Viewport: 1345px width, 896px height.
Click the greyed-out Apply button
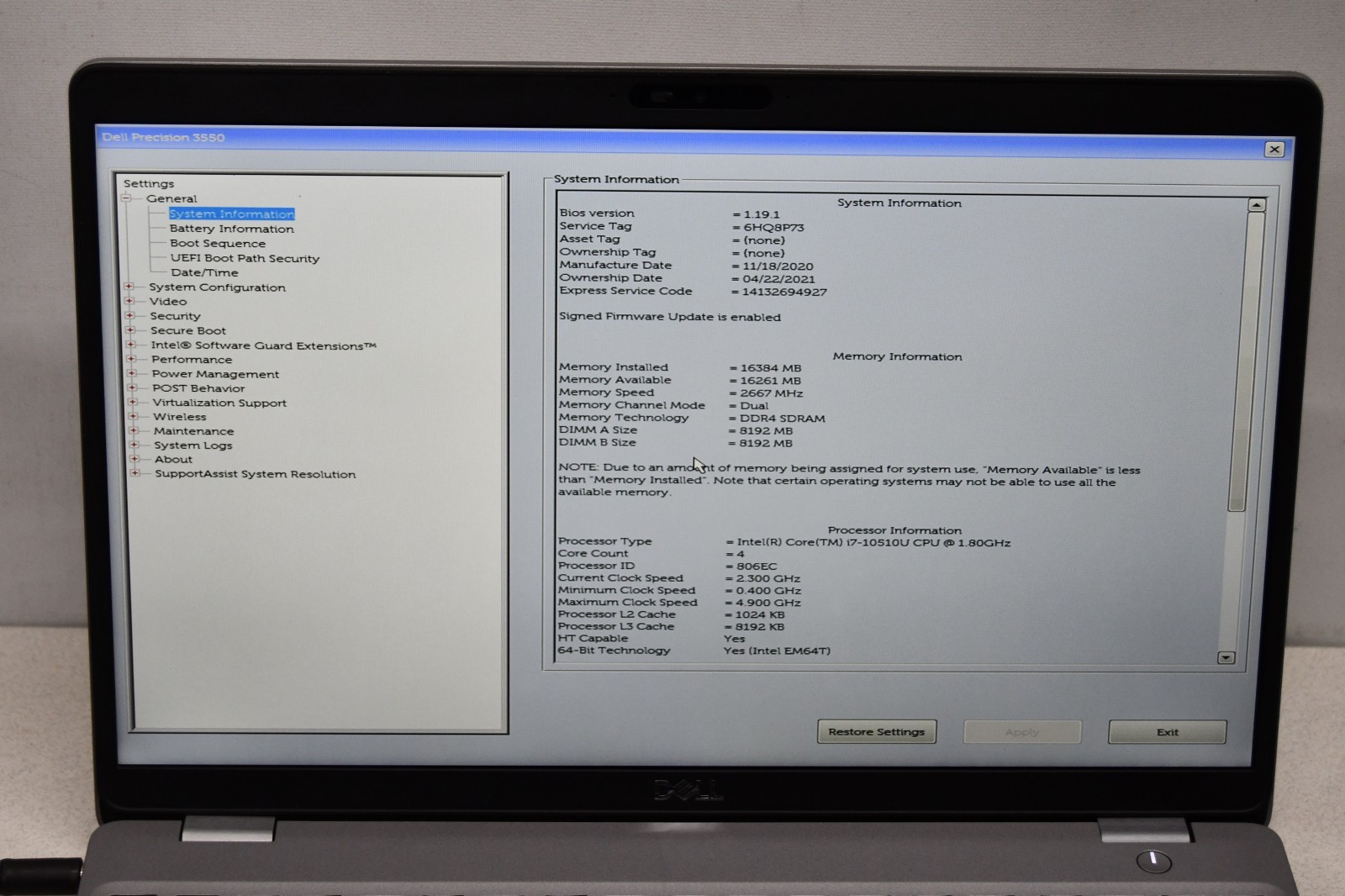click(1022, 732)
